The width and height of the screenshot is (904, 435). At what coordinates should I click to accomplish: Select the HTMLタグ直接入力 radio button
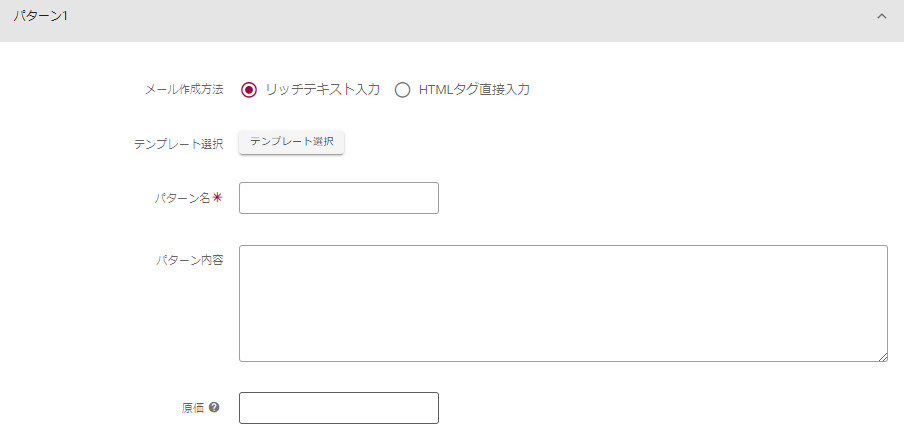403,90
